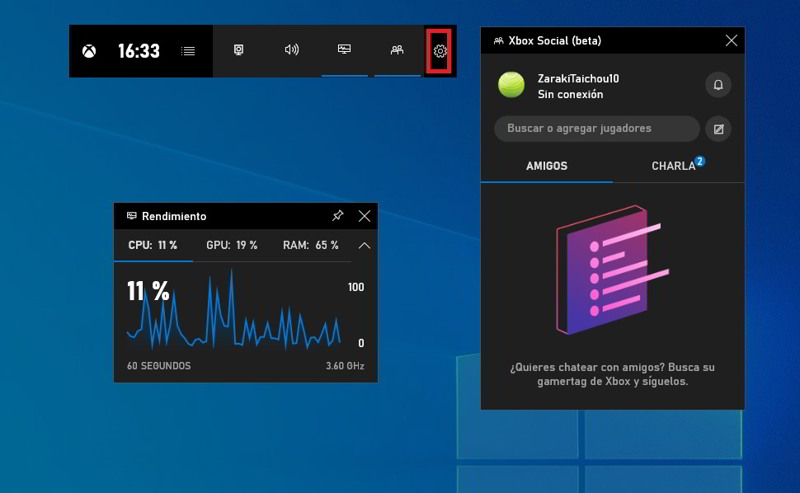Click the 'Buscar o agregar jugadores' field
800x493 pixels.
coord(596,128)
